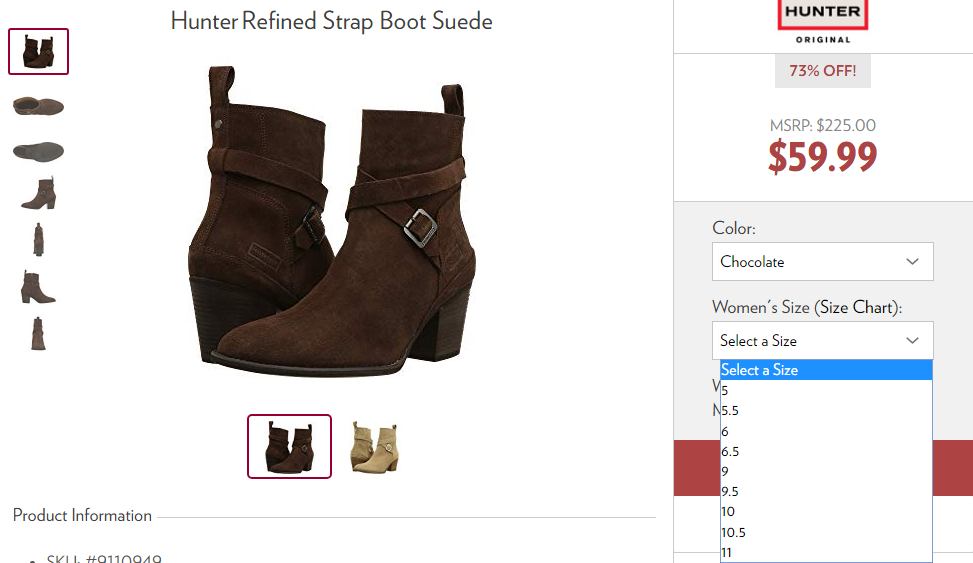Choose size 5.5 from the list
This screenshot has height=563, width=973.
click(x=826, y=411)
